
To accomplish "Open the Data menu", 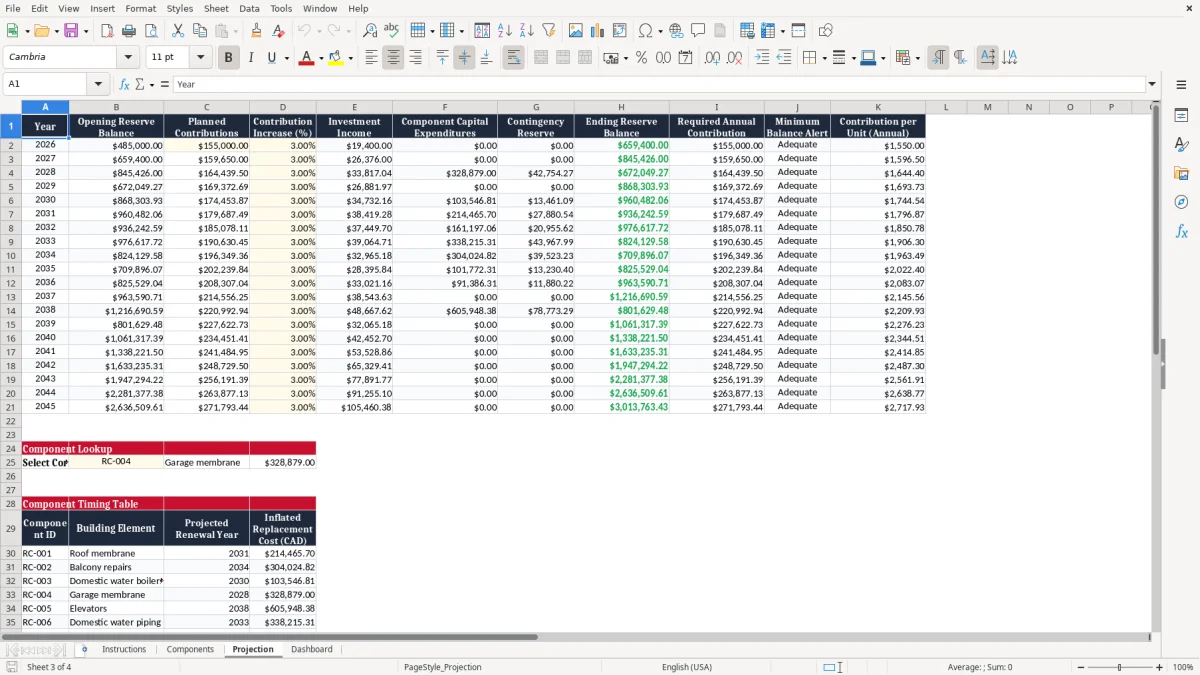I will pos(249,8).
